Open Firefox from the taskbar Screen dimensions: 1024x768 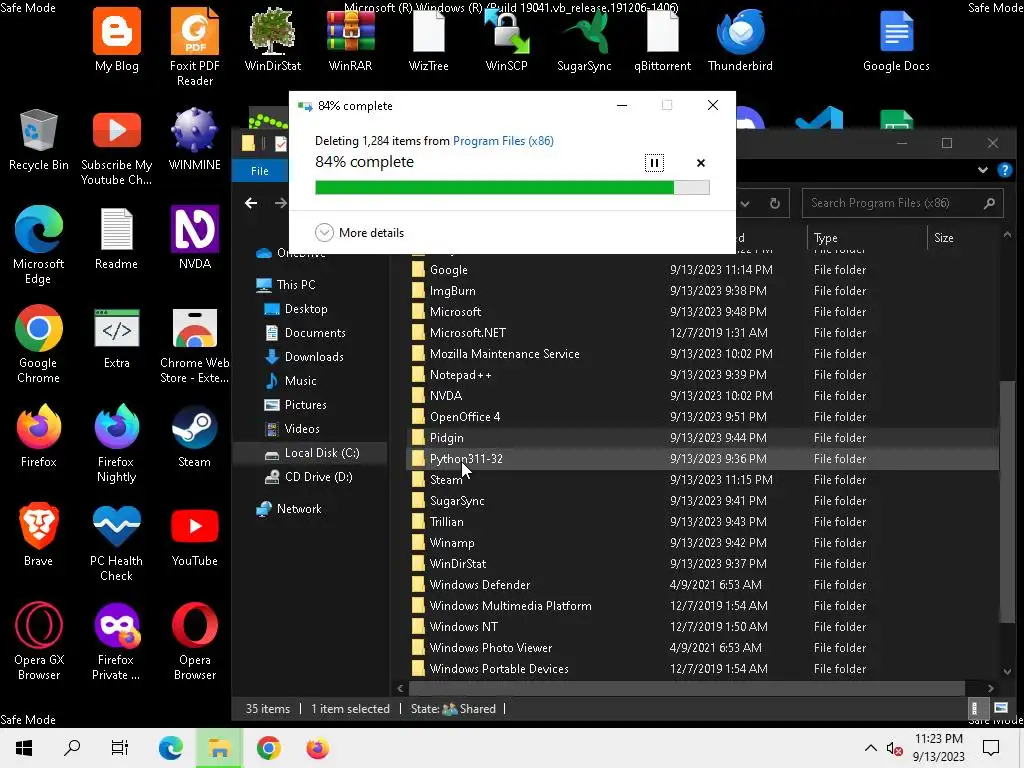(318, 748)
